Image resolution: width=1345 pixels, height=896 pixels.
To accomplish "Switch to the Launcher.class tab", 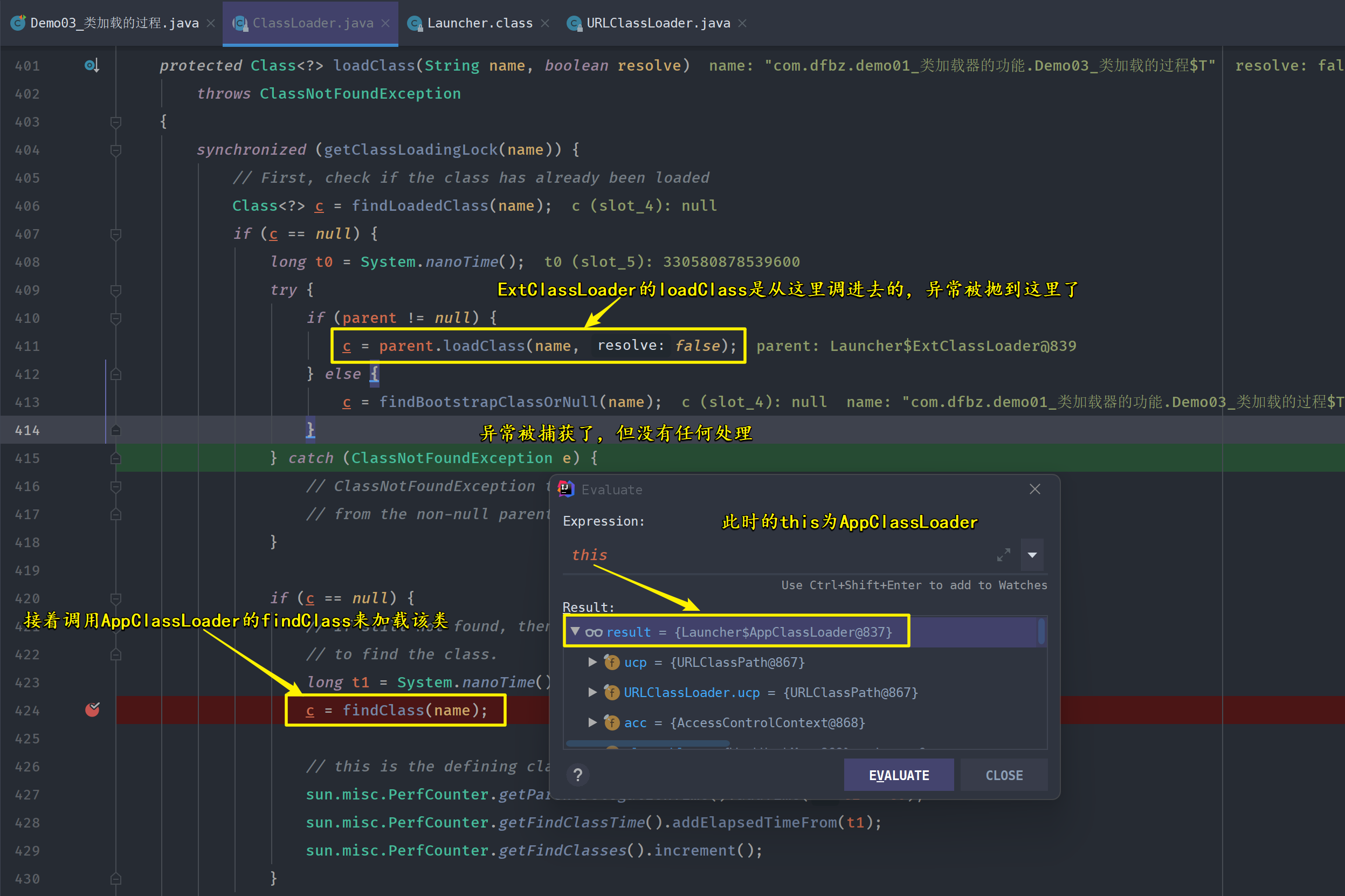I will (x=479, y=23).
